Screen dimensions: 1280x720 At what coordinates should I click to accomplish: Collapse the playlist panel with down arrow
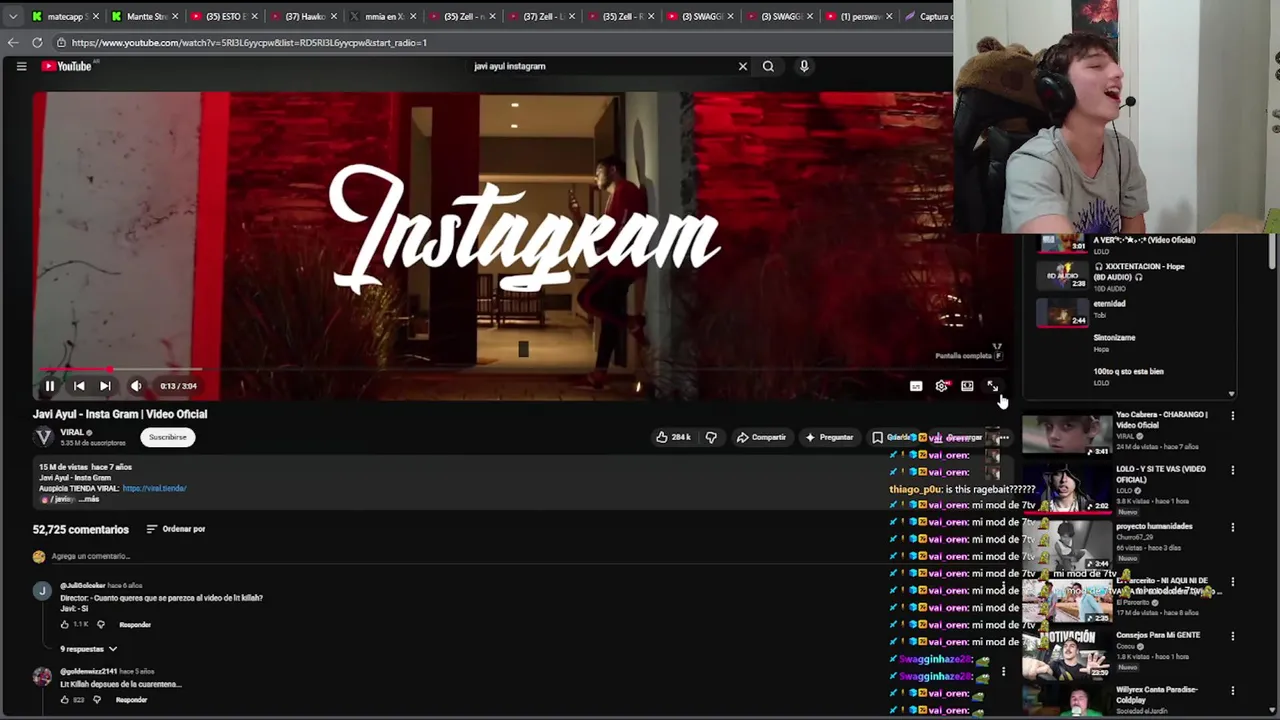1231,394
